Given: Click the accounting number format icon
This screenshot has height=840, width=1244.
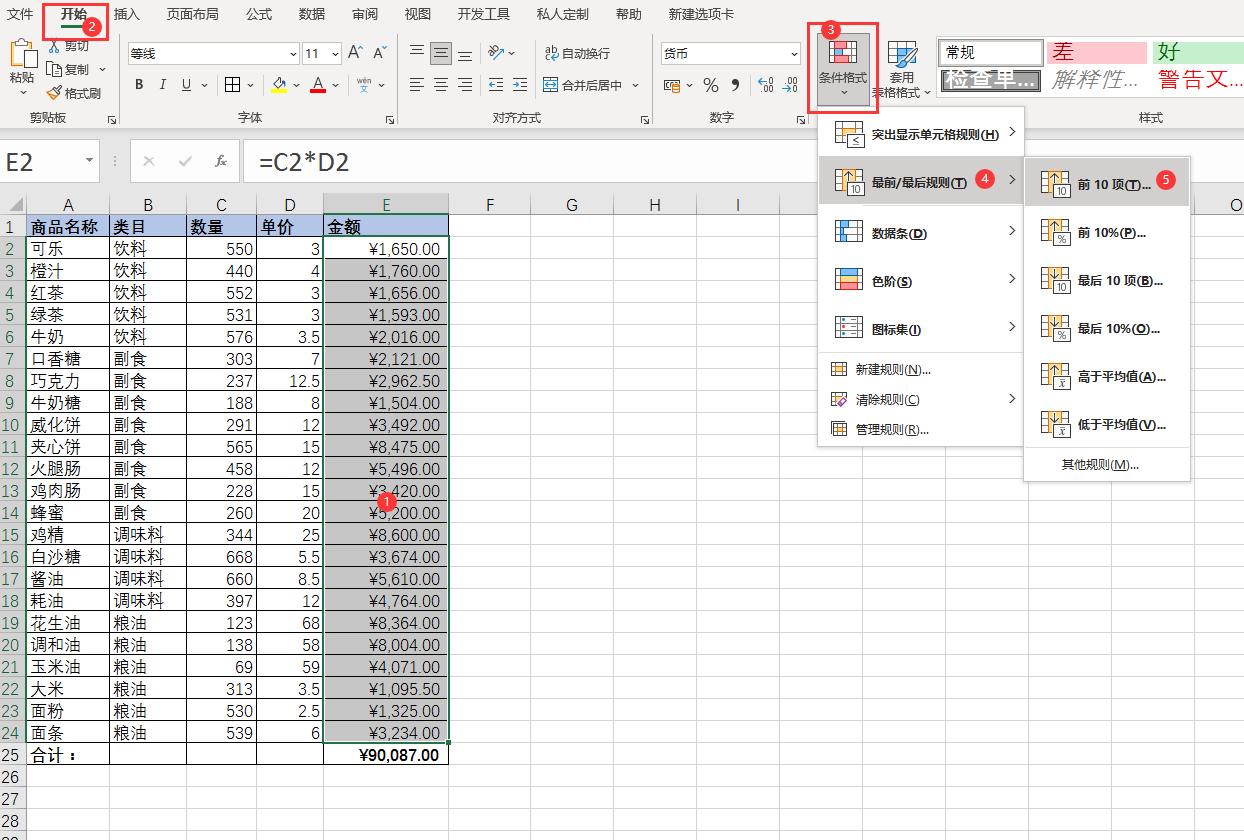Looking at the screenshot, I should pos(673,85).
